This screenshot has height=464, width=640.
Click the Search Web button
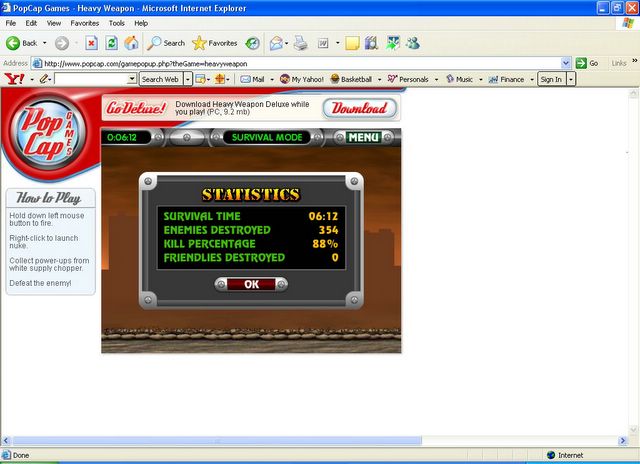tap(161, 79)
